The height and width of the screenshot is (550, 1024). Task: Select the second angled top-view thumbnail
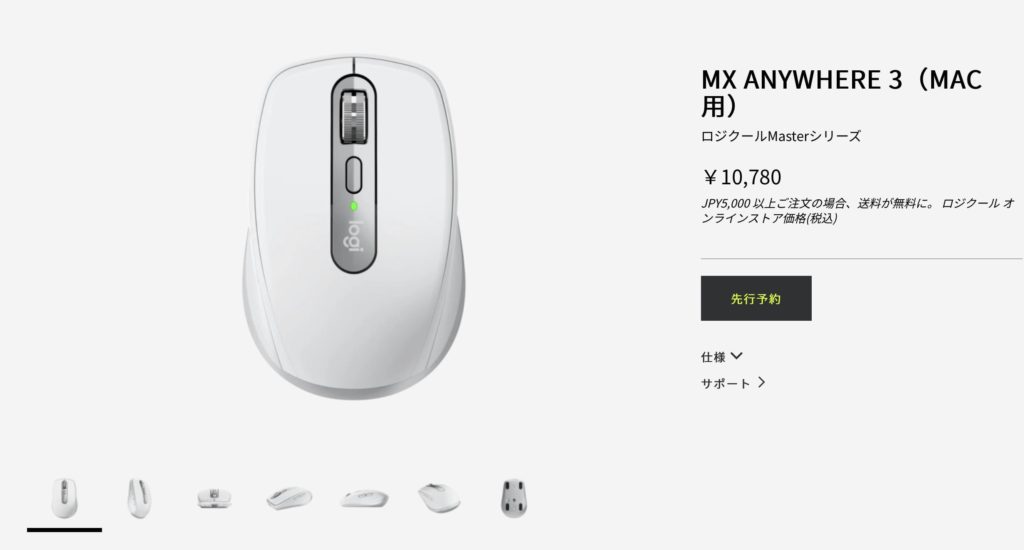pyautogui.click(x=139, y=498)
